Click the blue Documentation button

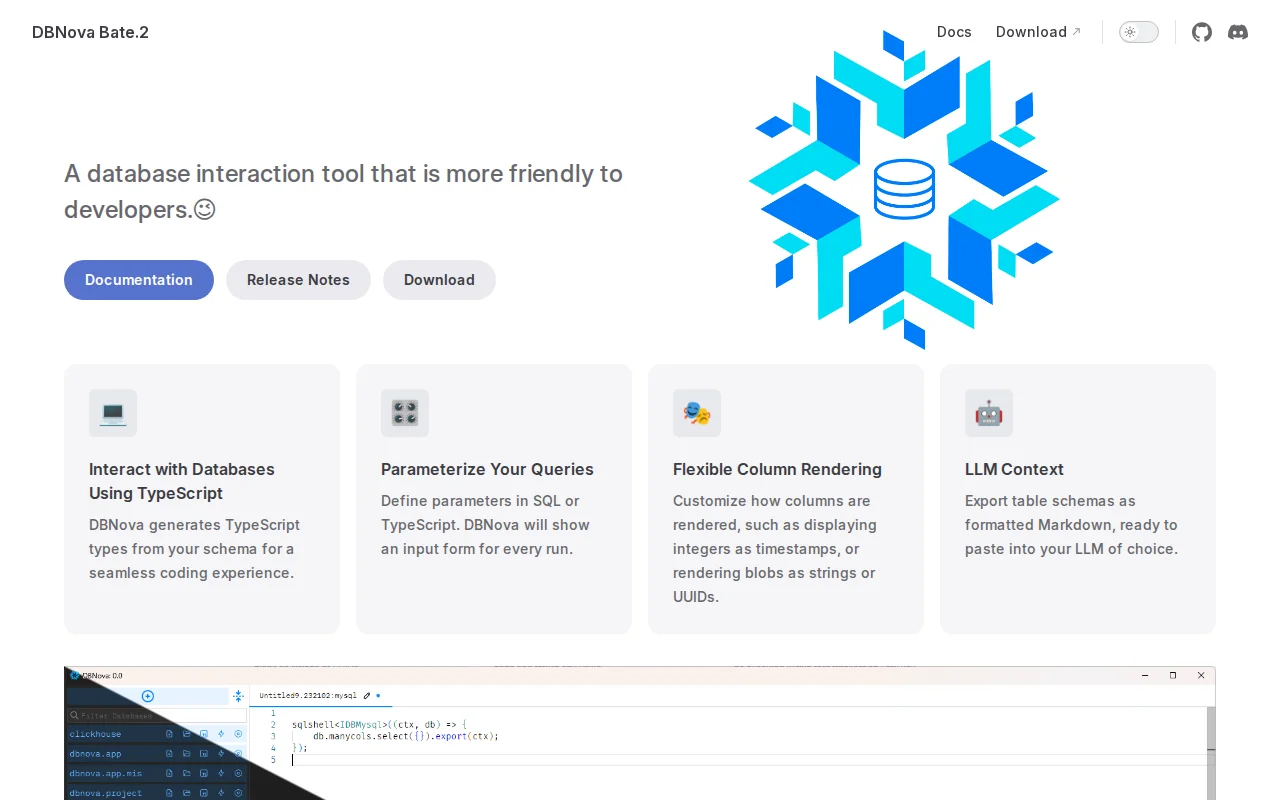(x=139, y=280)
